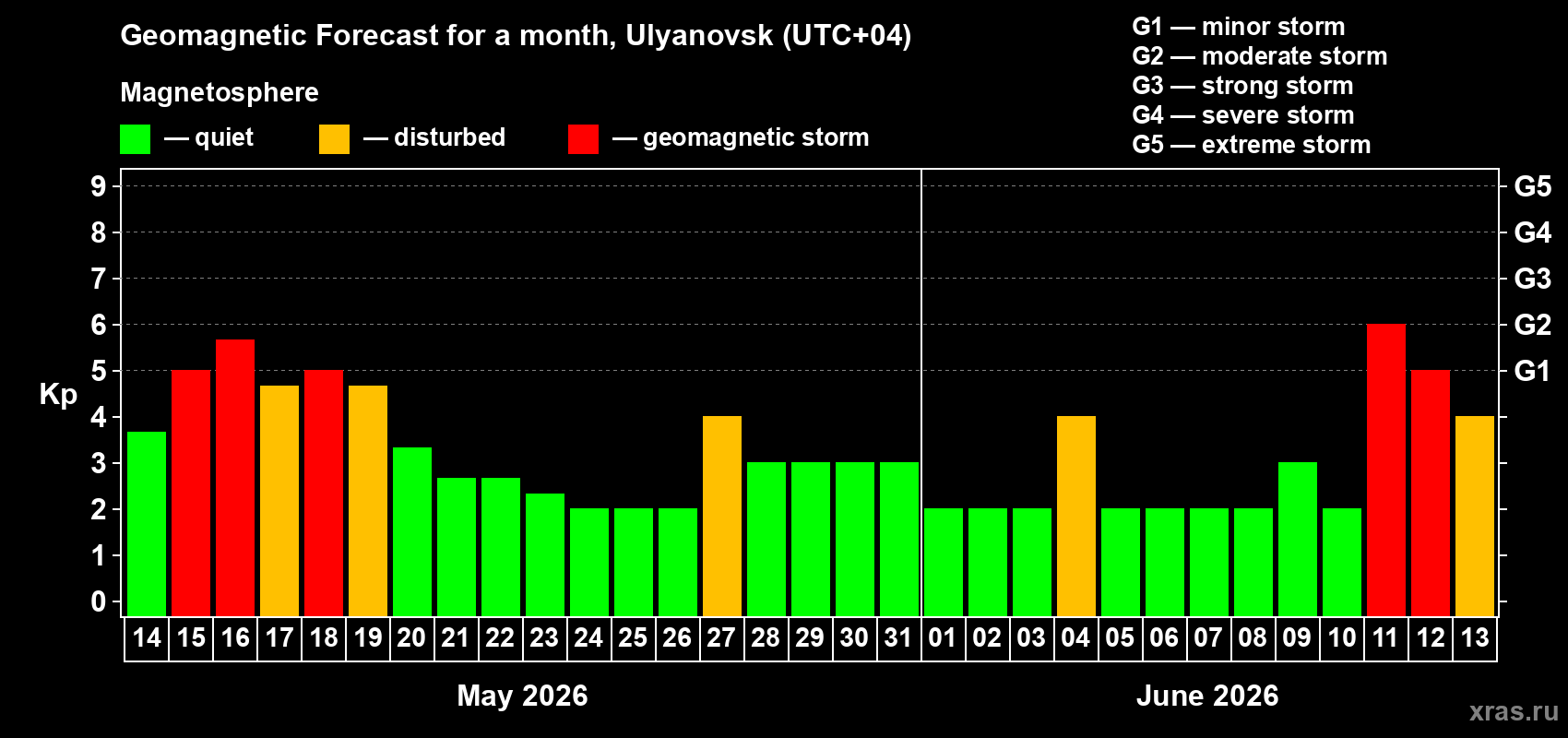The image size is (1568, 738).
Task: Select the May 14 green bar
Action: tap(147, 524)
